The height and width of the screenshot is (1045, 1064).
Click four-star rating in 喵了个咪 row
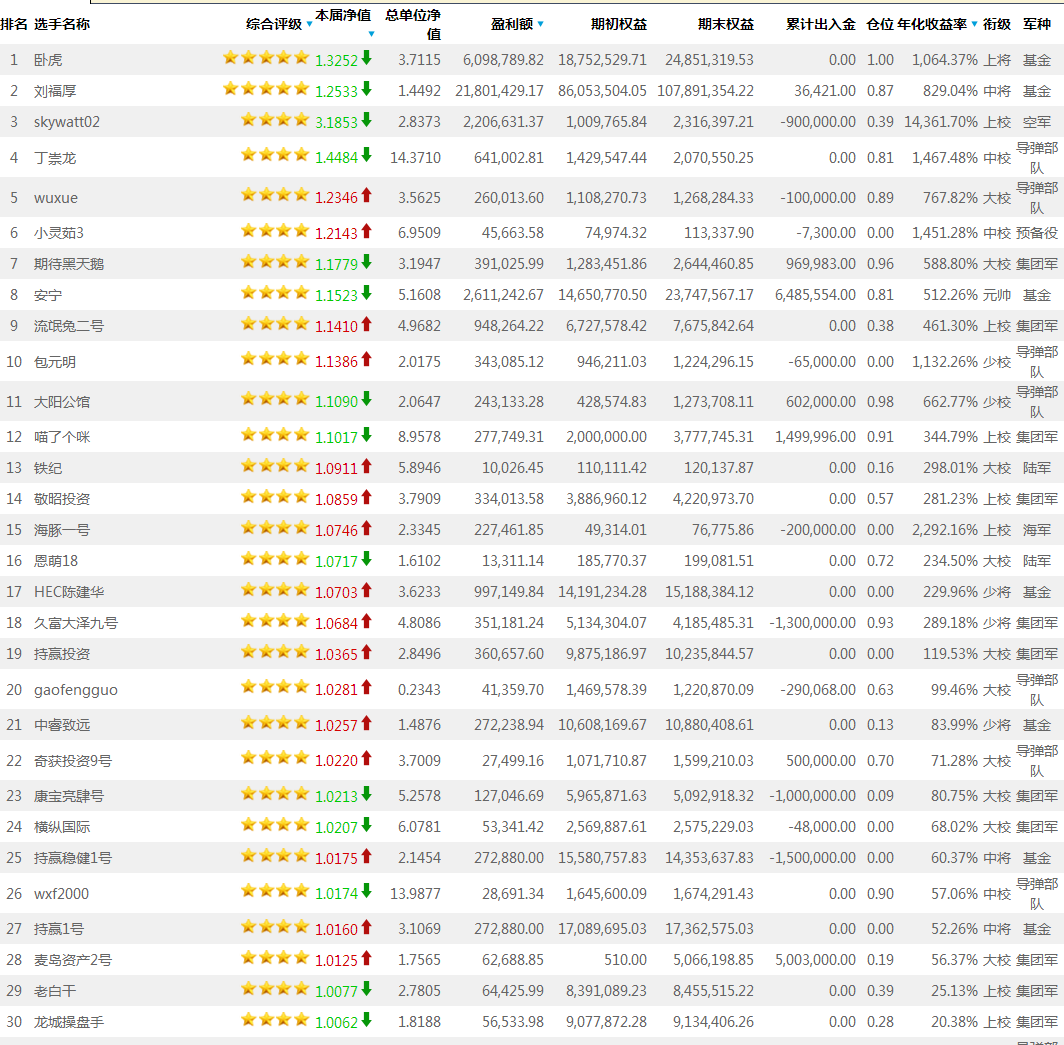[275, 434]
